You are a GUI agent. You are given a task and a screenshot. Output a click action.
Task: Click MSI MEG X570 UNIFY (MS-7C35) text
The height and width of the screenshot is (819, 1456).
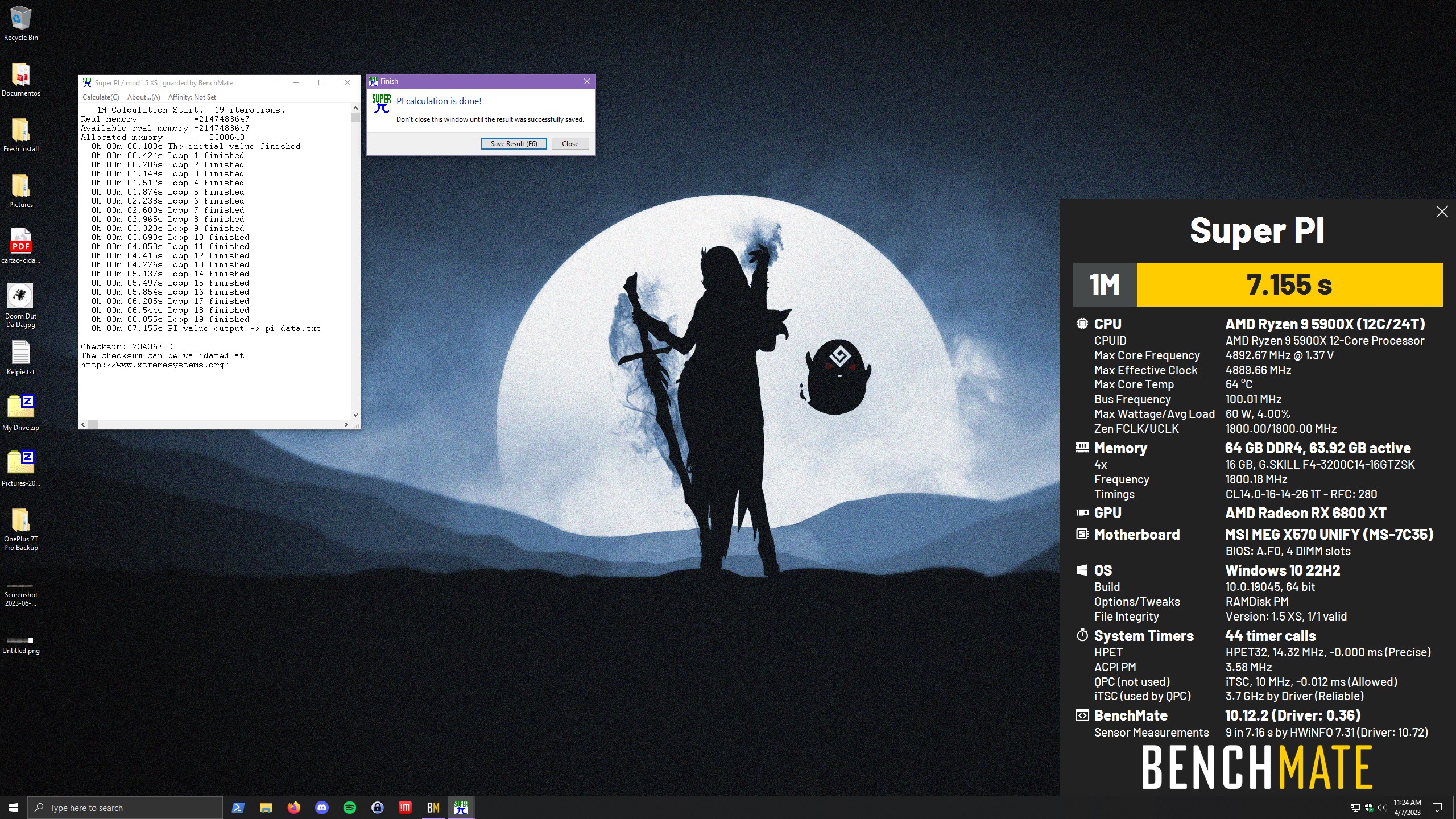tap(1329, 535)
